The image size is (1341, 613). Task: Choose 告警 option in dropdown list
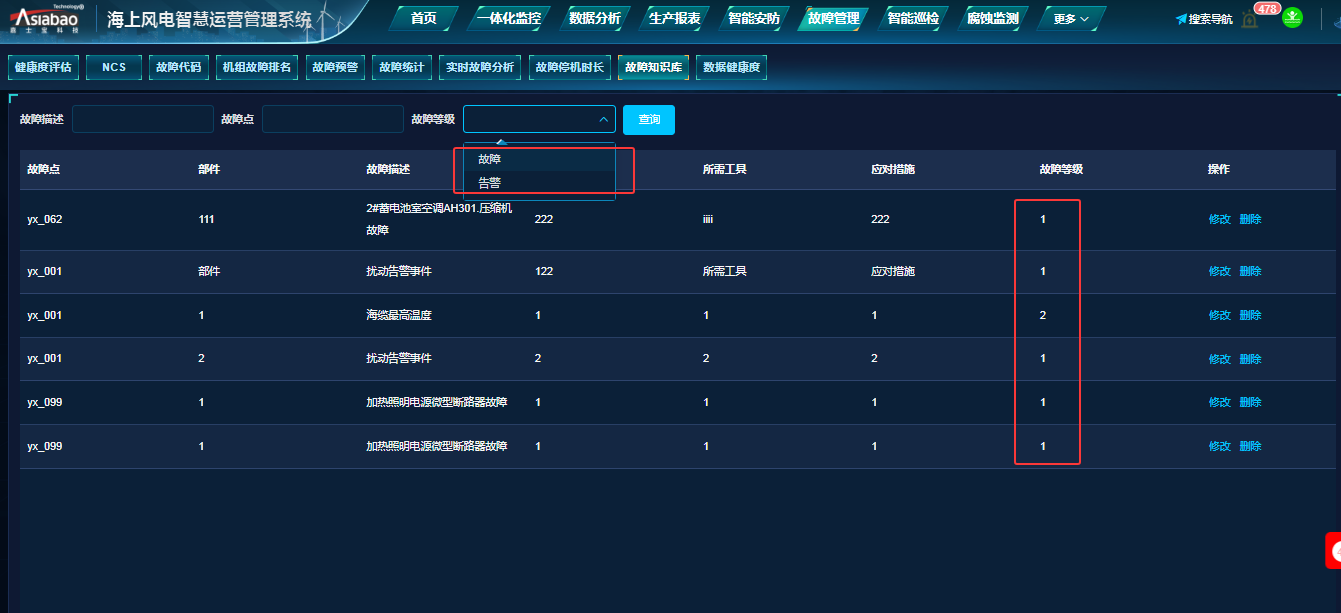pyautogui.click(x=490, y=183)
